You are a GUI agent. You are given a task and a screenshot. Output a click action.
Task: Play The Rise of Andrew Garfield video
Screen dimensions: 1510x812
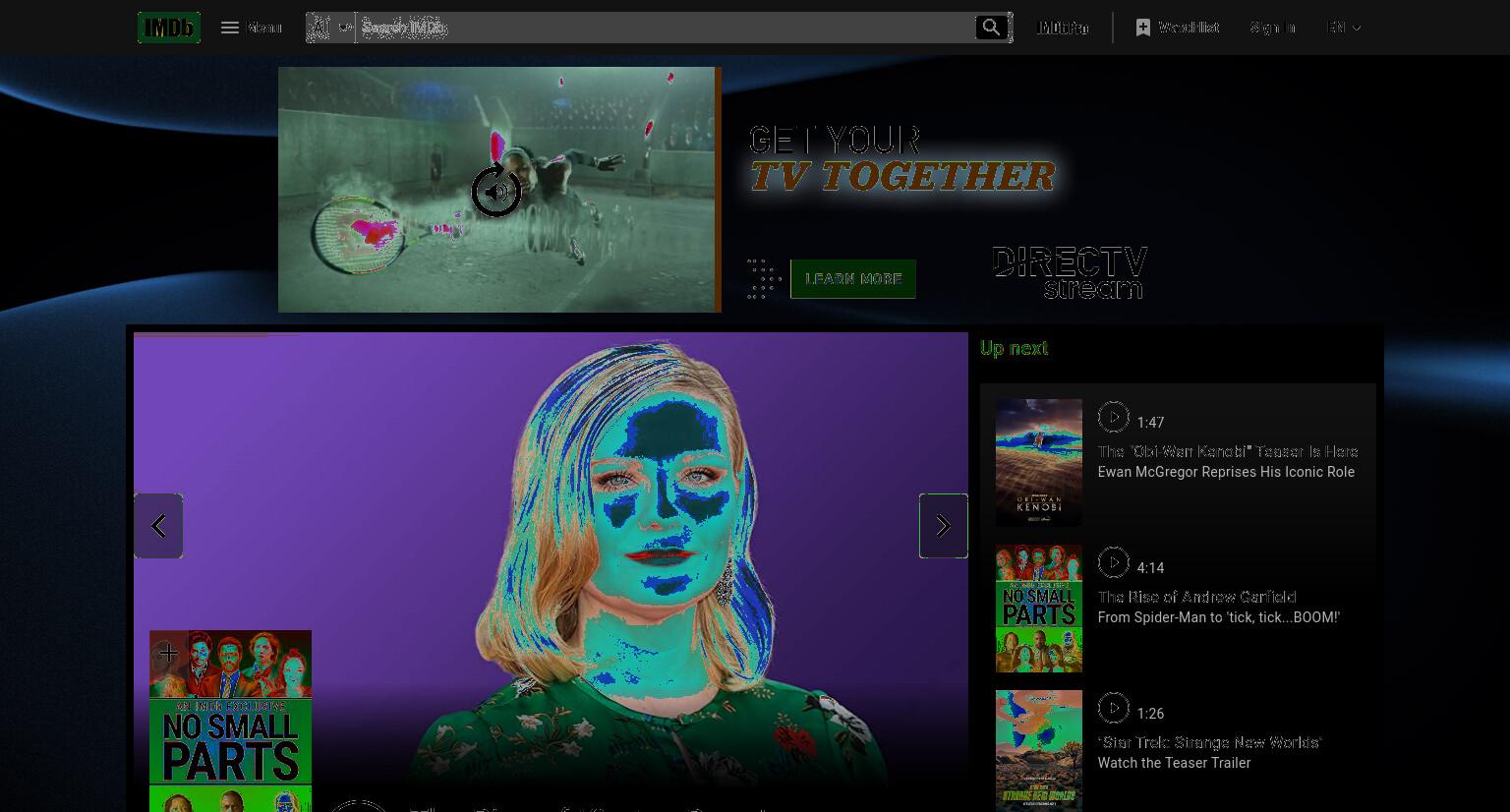pos(1113,562)
